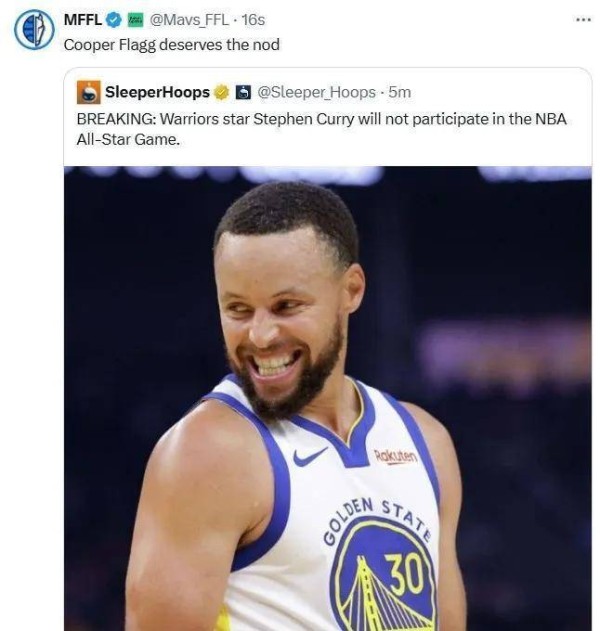Image resolution: width=600 pixels, height=631 pixels.
Task: Click the affiliate badge beside SleeperHoops
Action: pos(242,92)
